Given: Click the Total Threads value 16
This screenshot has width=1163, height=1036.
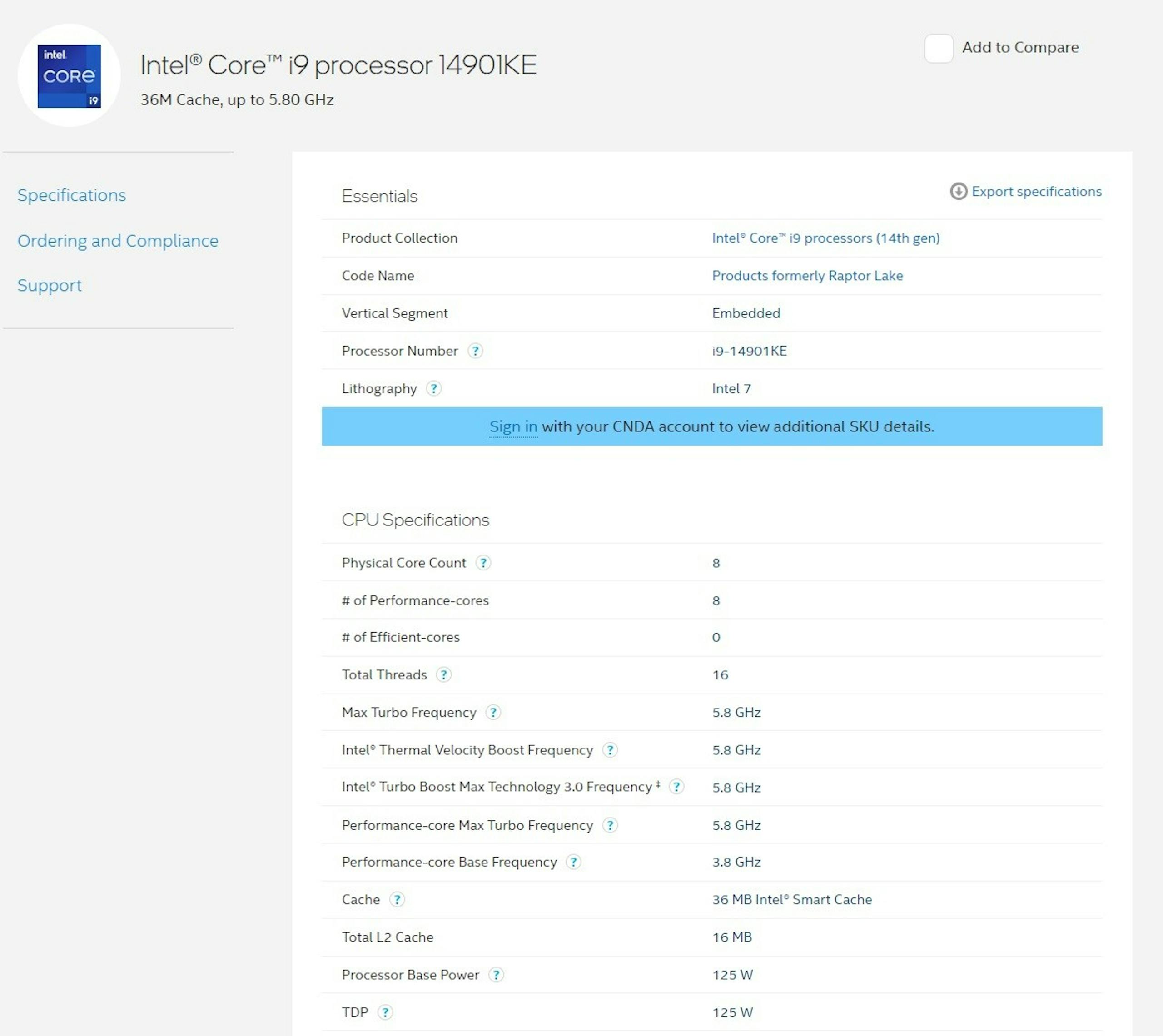Looking at the screenshot, I should pyautogui.click(x=720, y=674).
